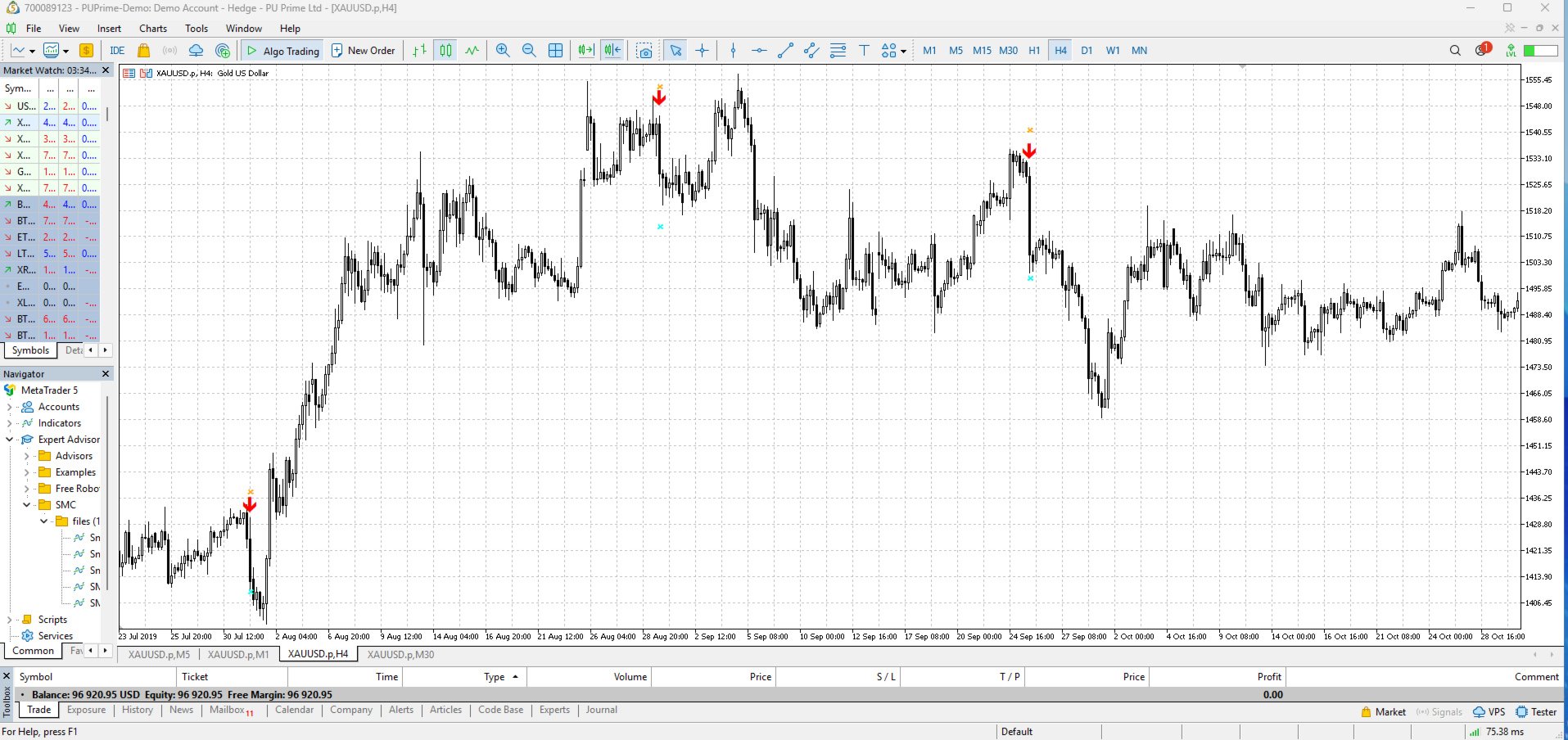Select the crosshair tool
1568x740 pixels.
click(703, 51)
